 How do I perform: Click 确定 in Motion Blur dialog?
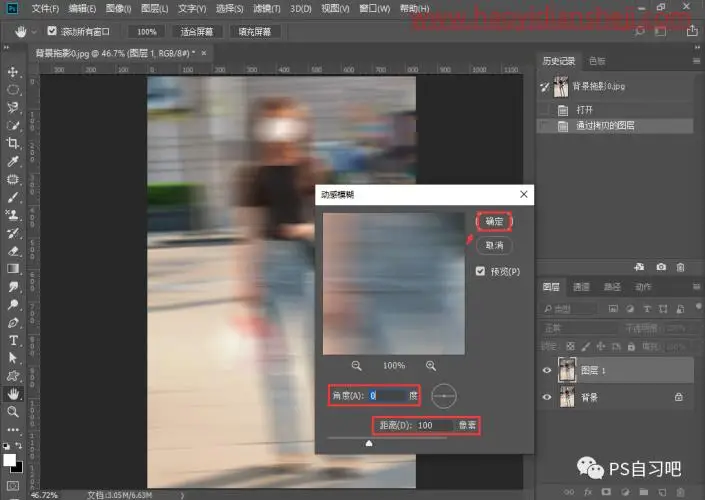(494, 221)
